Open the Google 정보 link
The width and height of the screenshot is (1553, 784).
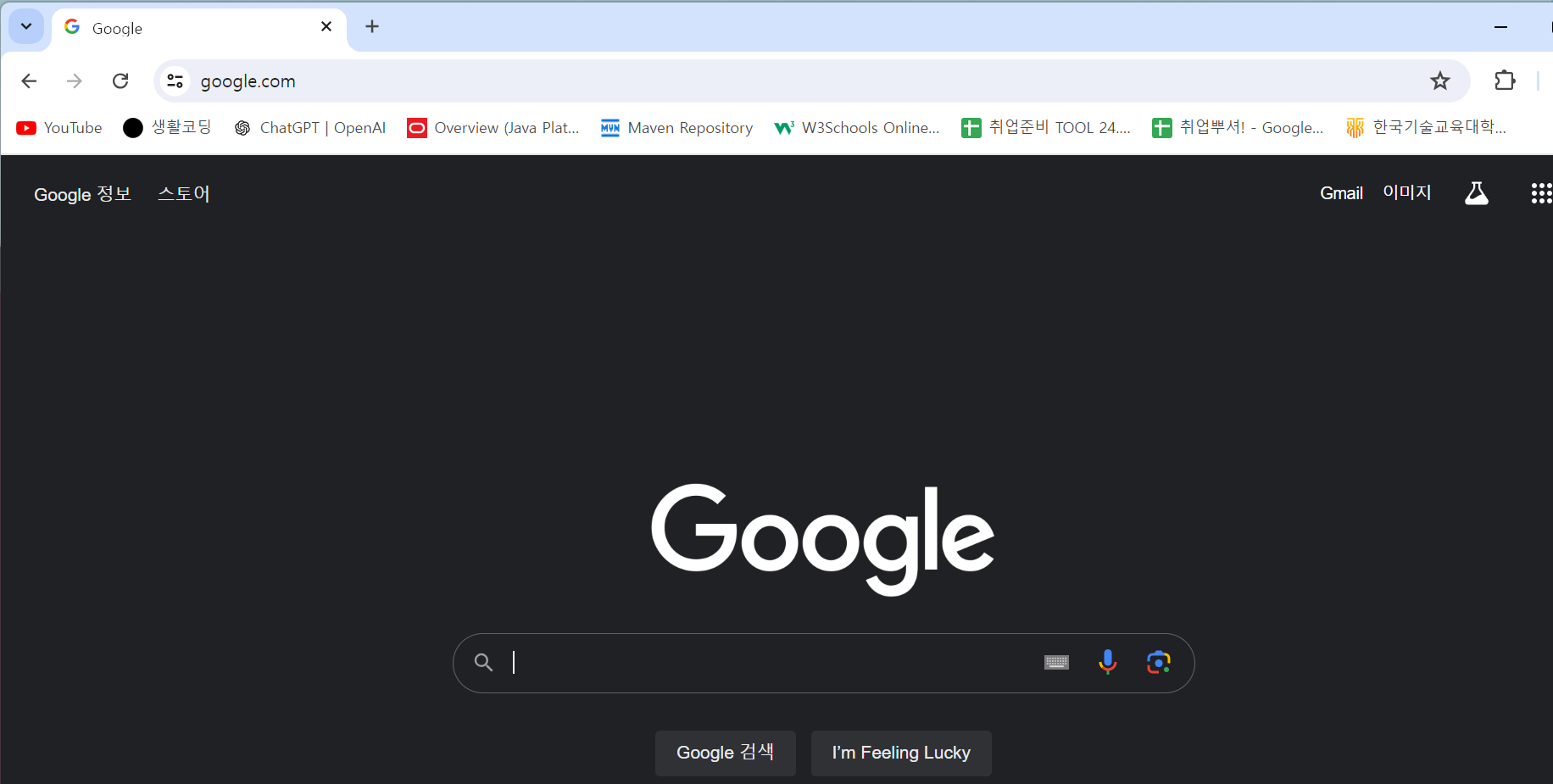[83, 194]
